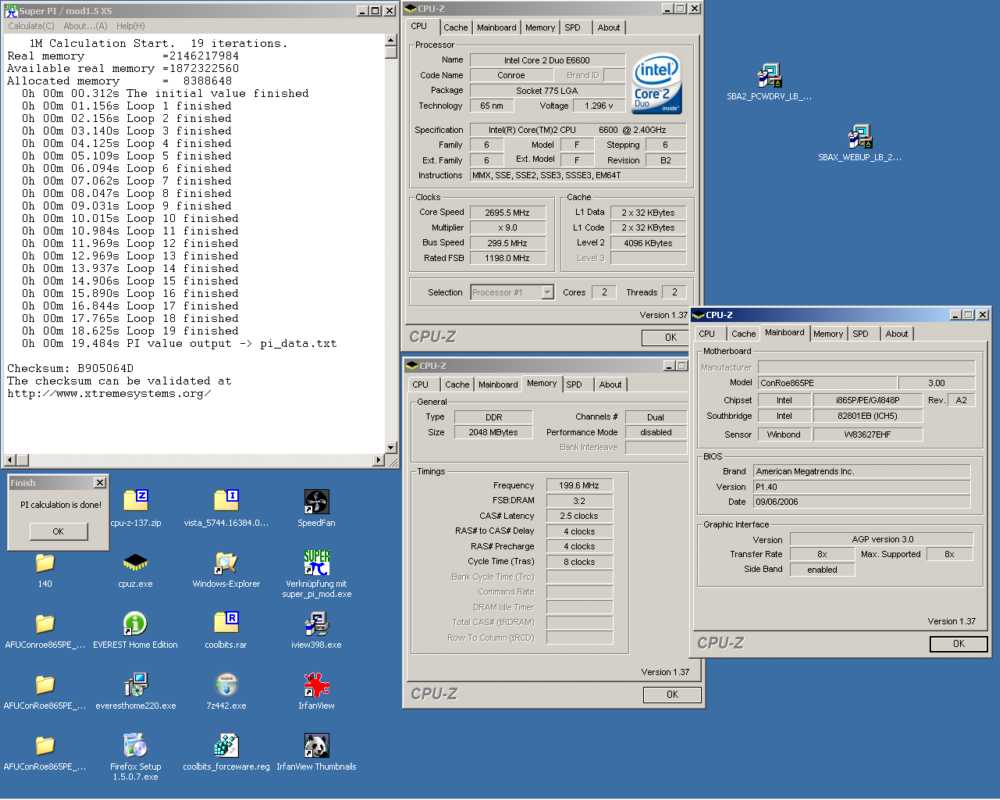Switch to the SPD tab in the Memory CPU-Z window

[x=574, y=384]
